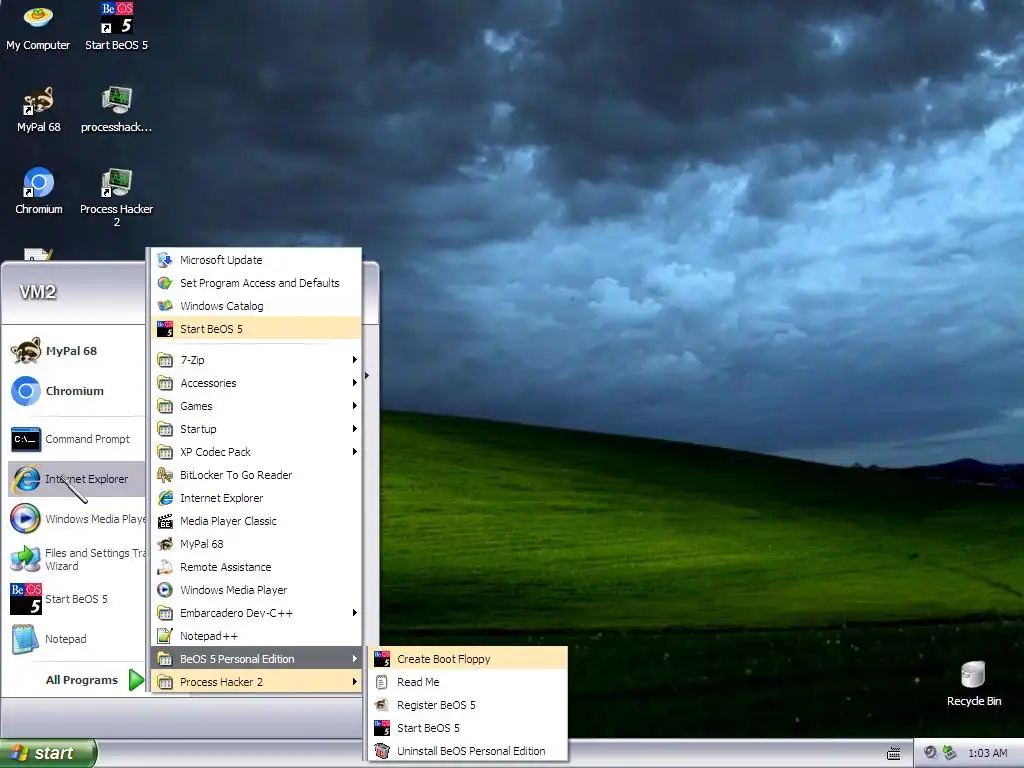Open Command Prompt from start menu
Image resolution: width=1024 pixels, height=768 pixels.
(76, 439)
